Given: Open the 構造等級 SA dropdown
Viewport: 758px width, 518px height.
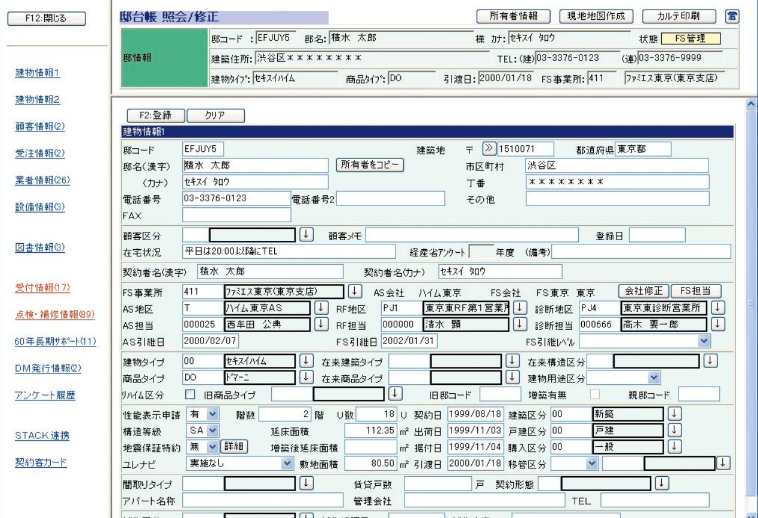Looking at the screenshot, I should click(x=211, y=431).
